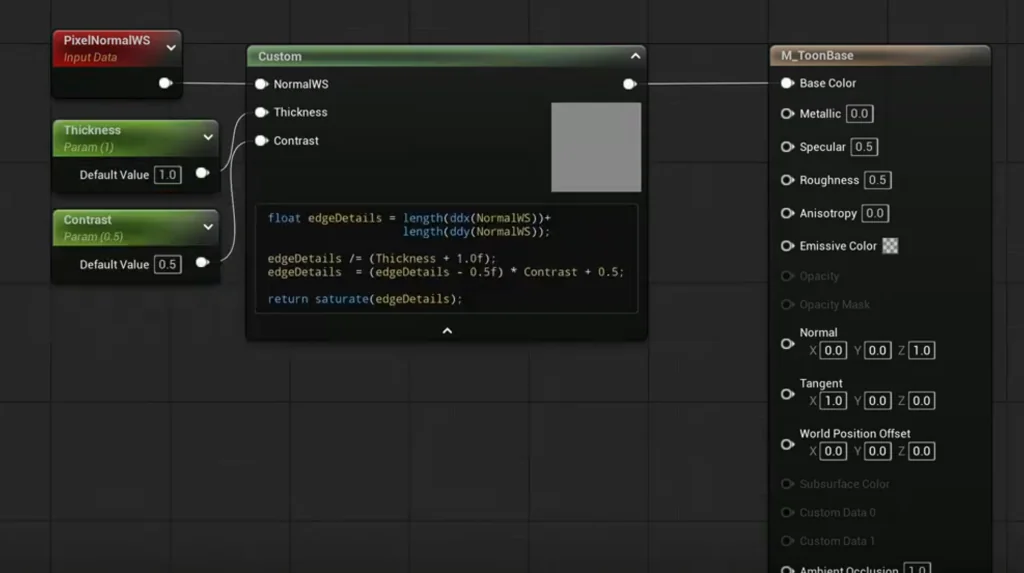Edit the Tangent Y value field
The height and width of the screenshot is (573, 1024).
pos(877,401)
